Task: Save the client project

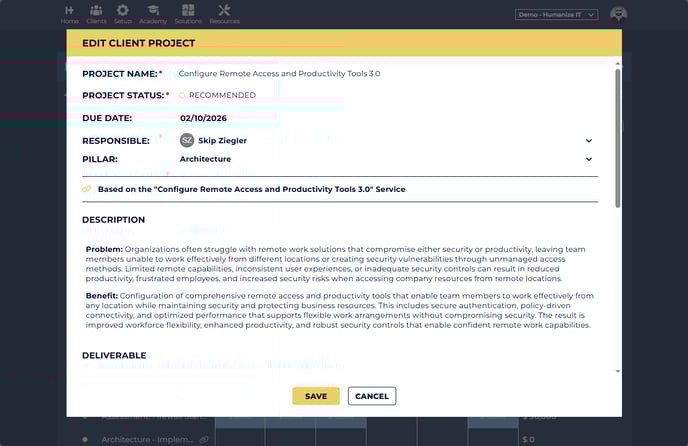Action: tap(316, 396)
